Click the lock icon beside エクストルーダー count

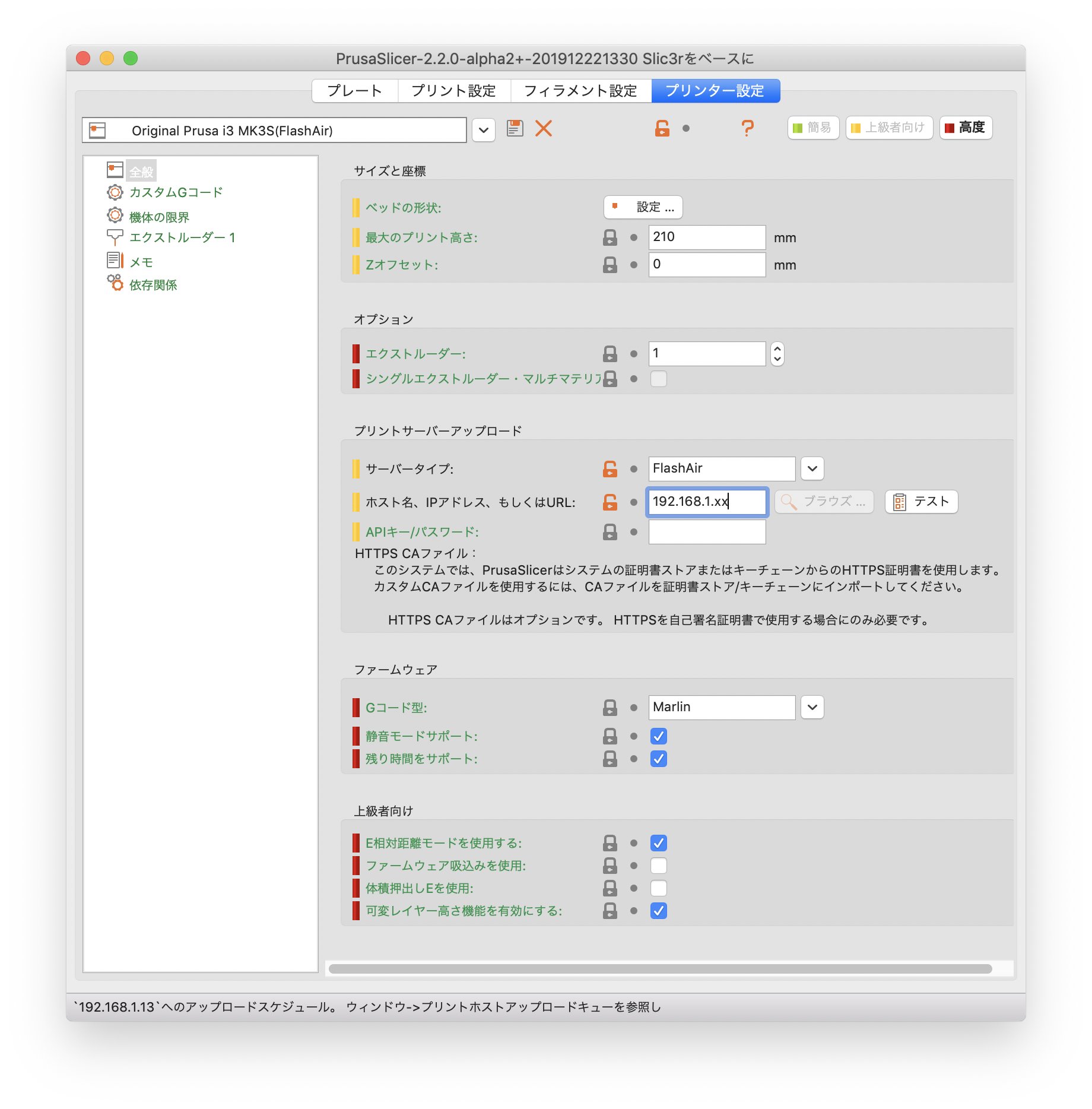point(610,354)
